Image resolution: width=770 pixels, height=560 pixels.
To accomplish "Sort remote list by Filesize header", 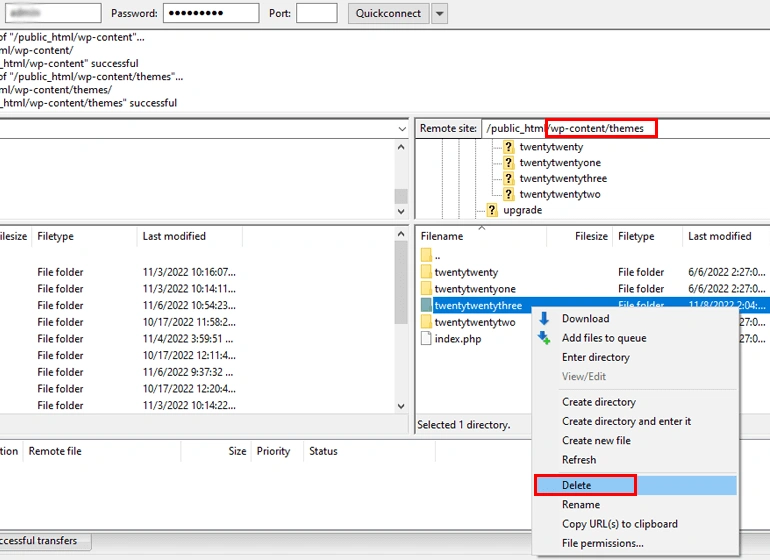I will [579, 236].
